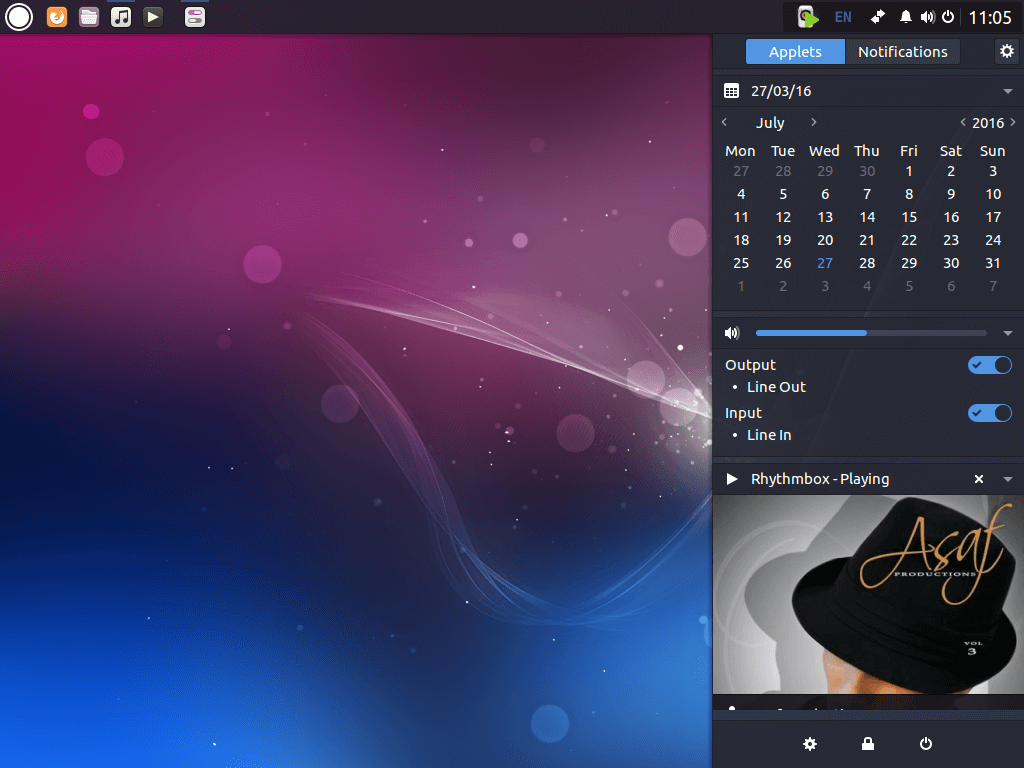Toggle the Input sound switch

pyautogui.click(x=989, y=413)
